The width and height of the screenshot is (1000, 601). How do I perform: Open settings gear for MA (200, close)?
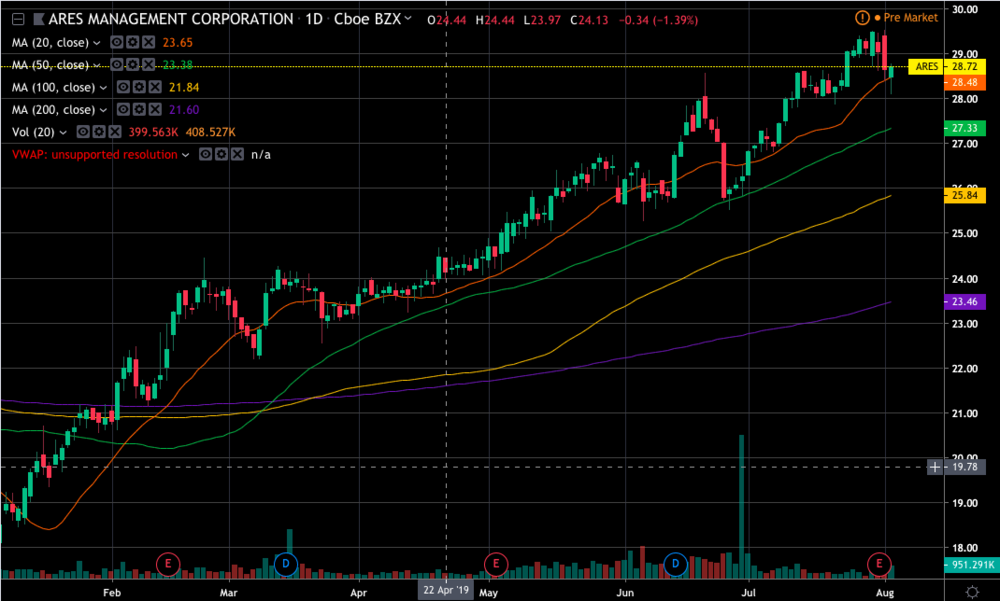pos(139,110)
